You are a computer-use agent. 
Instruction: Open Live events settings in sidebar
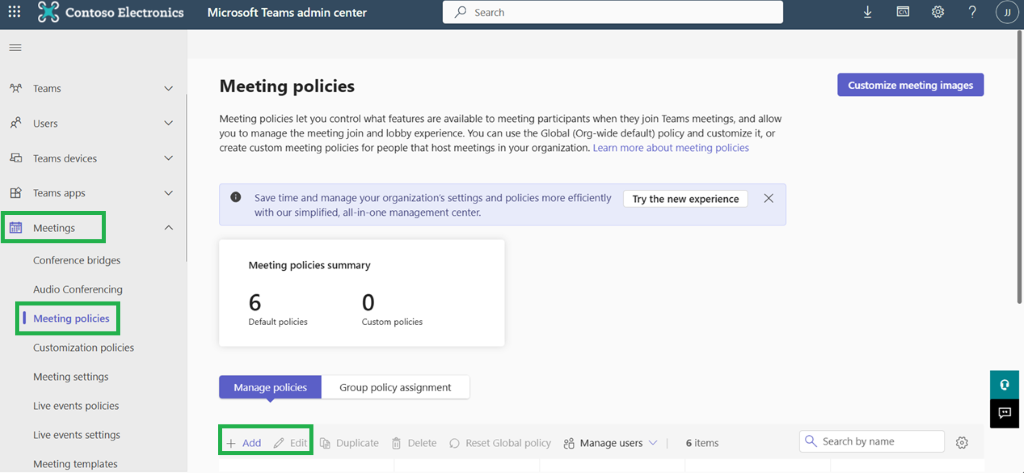[x=76, y=434]
